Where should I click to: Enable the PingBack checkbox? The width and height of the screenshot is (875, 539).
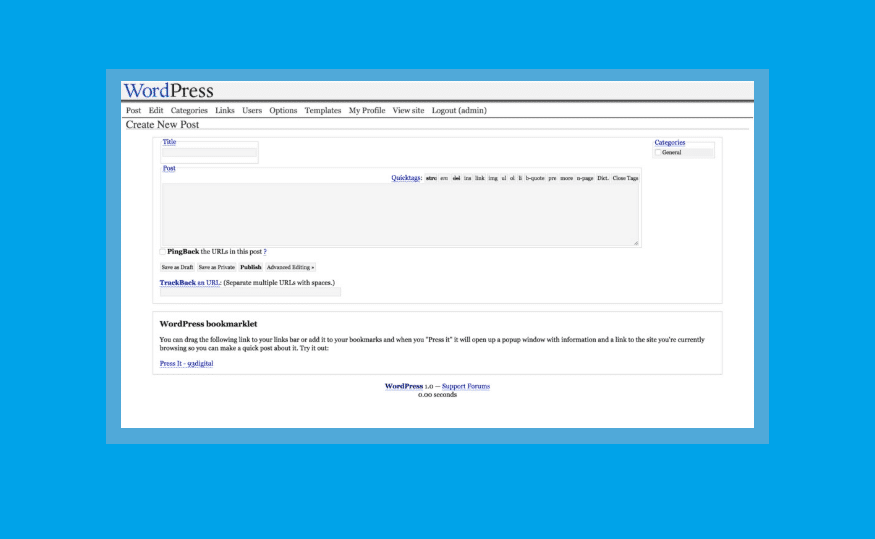163,252
